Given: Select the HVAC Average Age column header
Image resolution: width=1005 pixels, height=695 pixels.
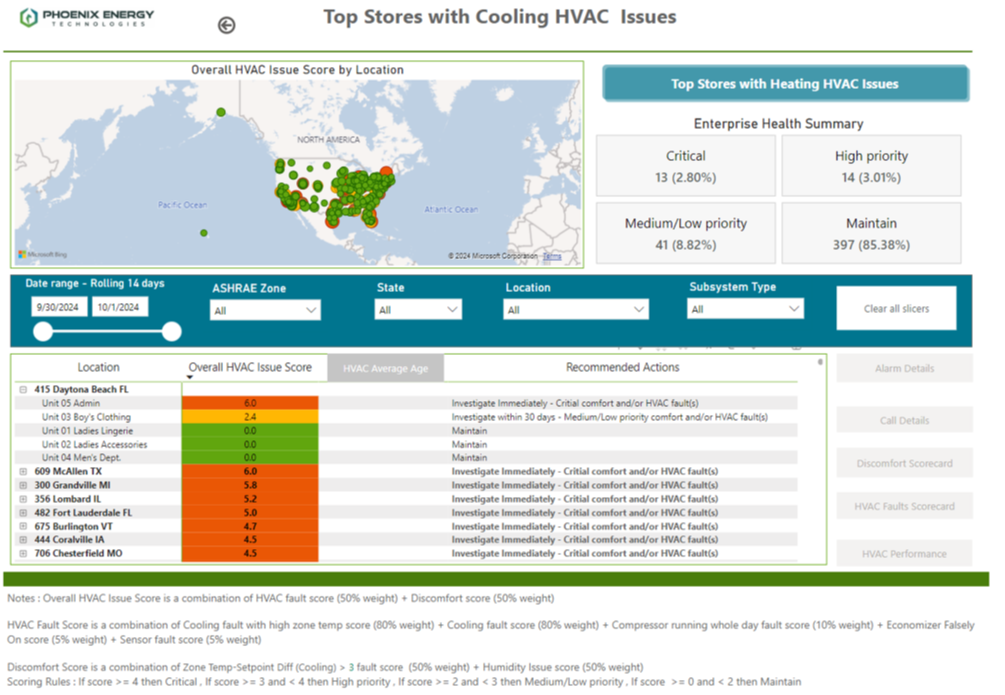Looking at the screenshot, I should pyautogui.click(x=385, y=368).
